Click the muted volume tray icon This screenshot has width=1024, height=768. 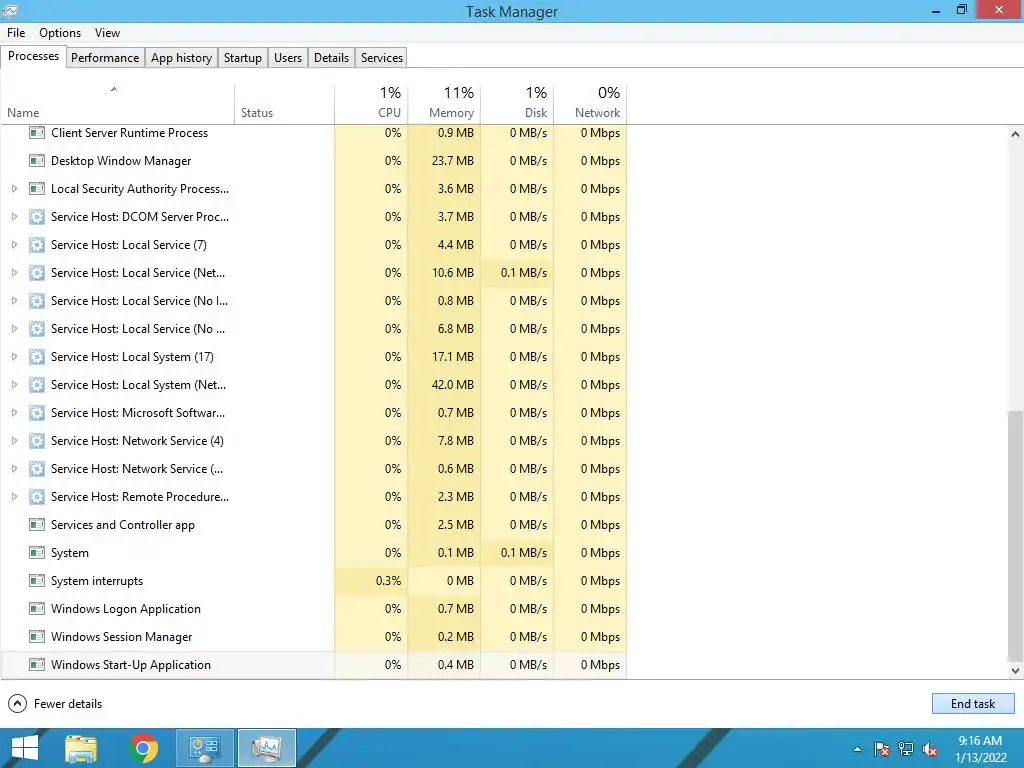(x=930, y=749)
